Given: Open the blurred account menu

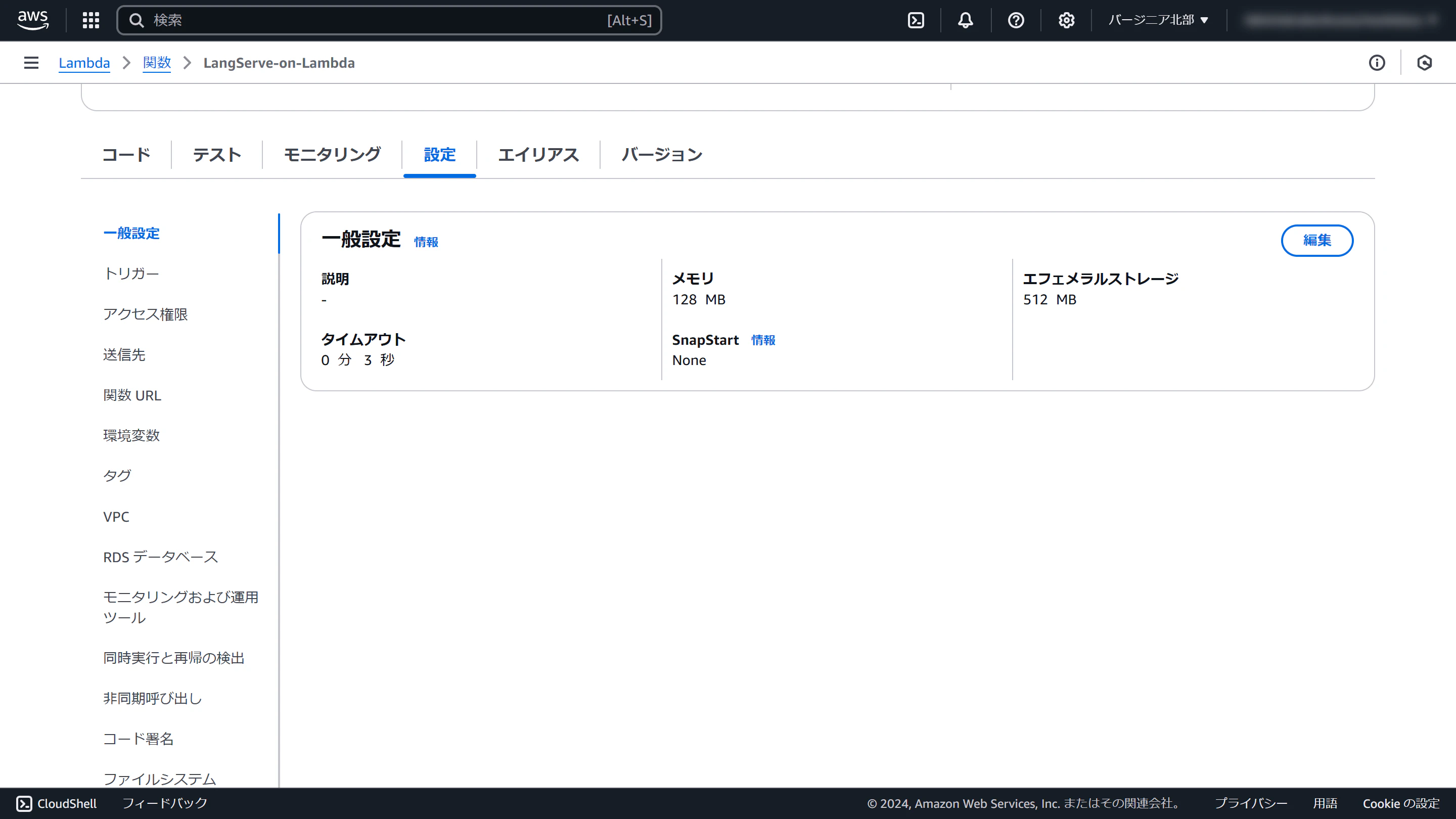Looking at the screenshot, I should (x=1340, y=20).
